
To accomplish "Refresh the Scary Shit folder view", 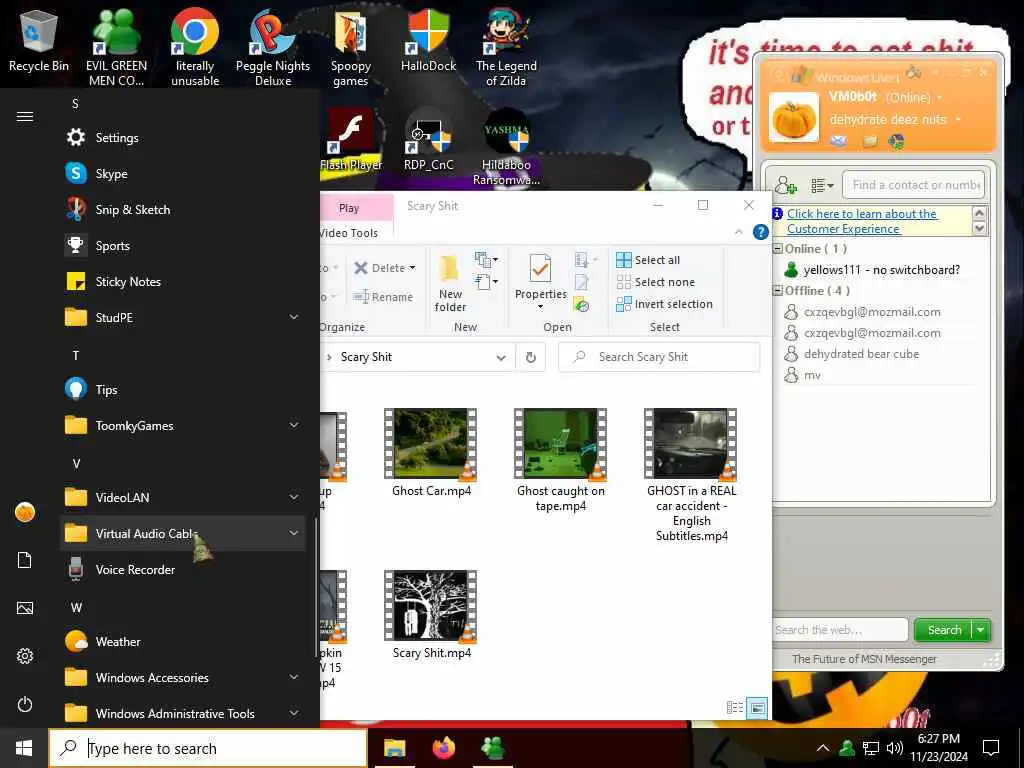I will pyautogui.click(x=530, y=357).
